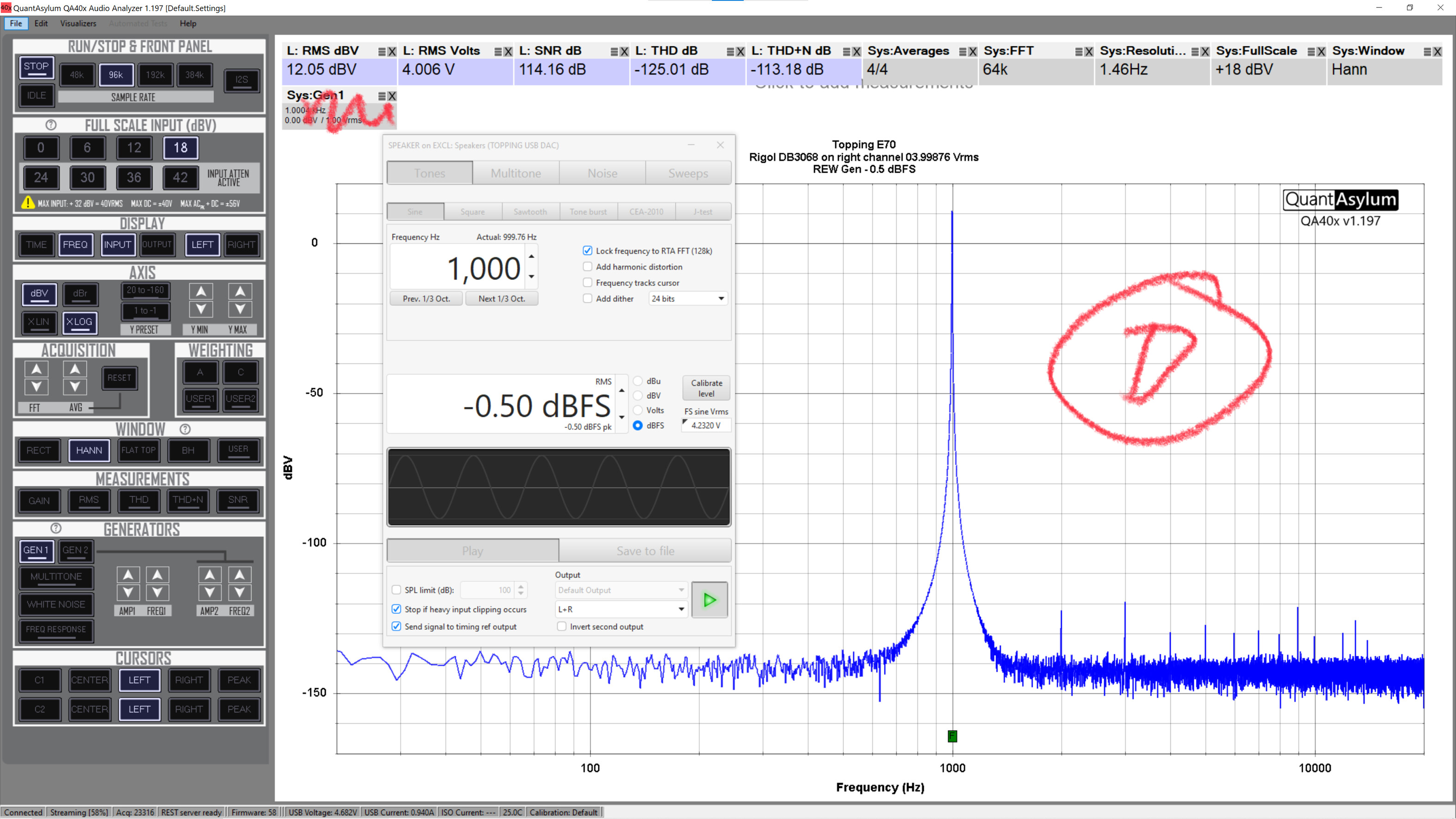This screenshot has height=819, width=1456.
Task: Click the green F marker on frequency axis
Action: click(x=952, y=736)
